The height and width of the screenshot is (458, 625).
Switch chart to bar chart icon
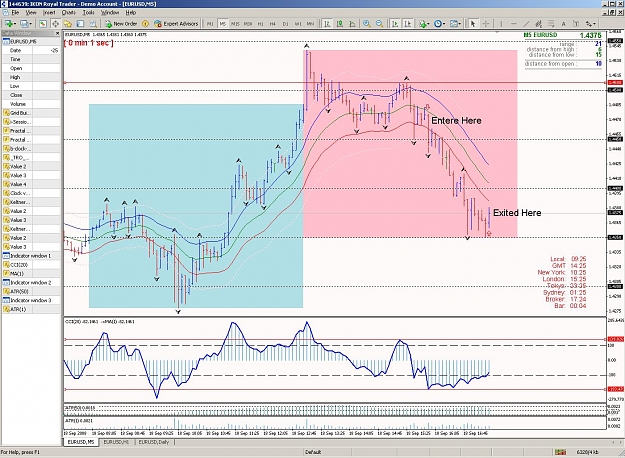[327, 24]
